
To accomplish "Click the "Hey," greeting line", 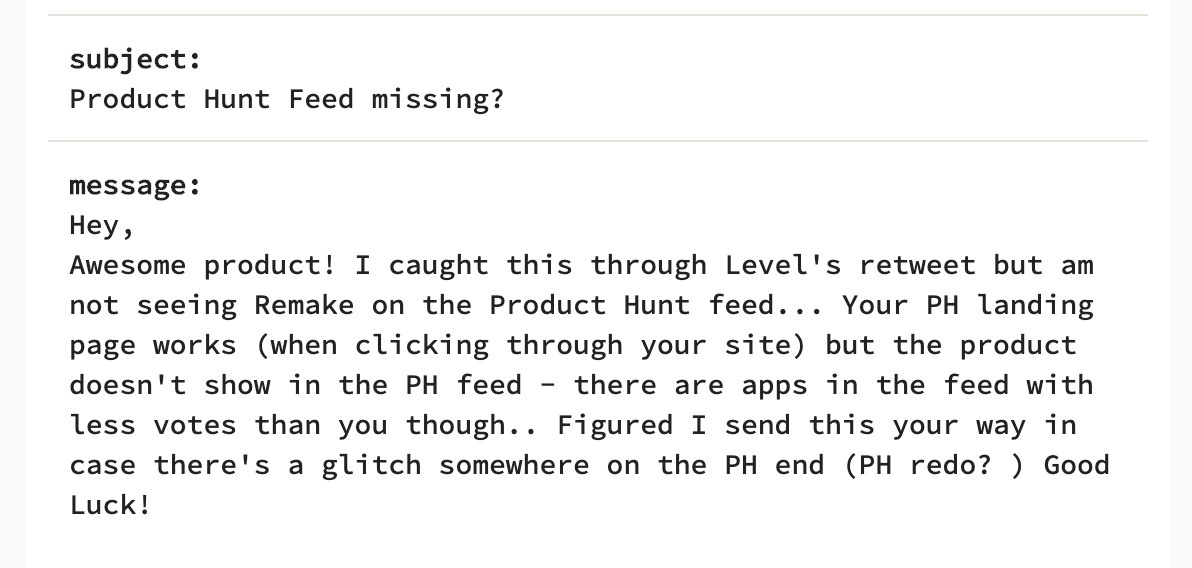I will [101, 225].
